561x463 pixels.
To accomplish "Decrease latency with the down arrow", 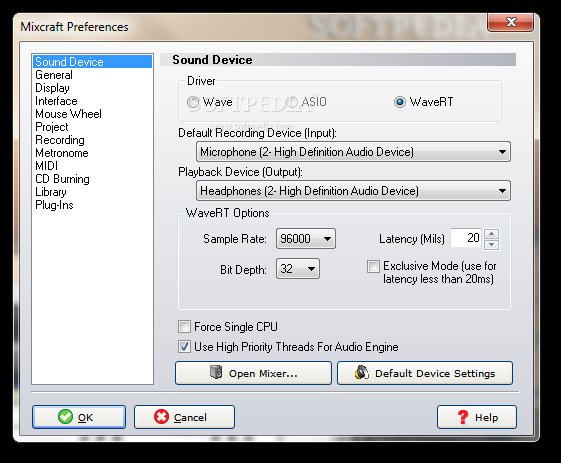I will click(492, 245).
